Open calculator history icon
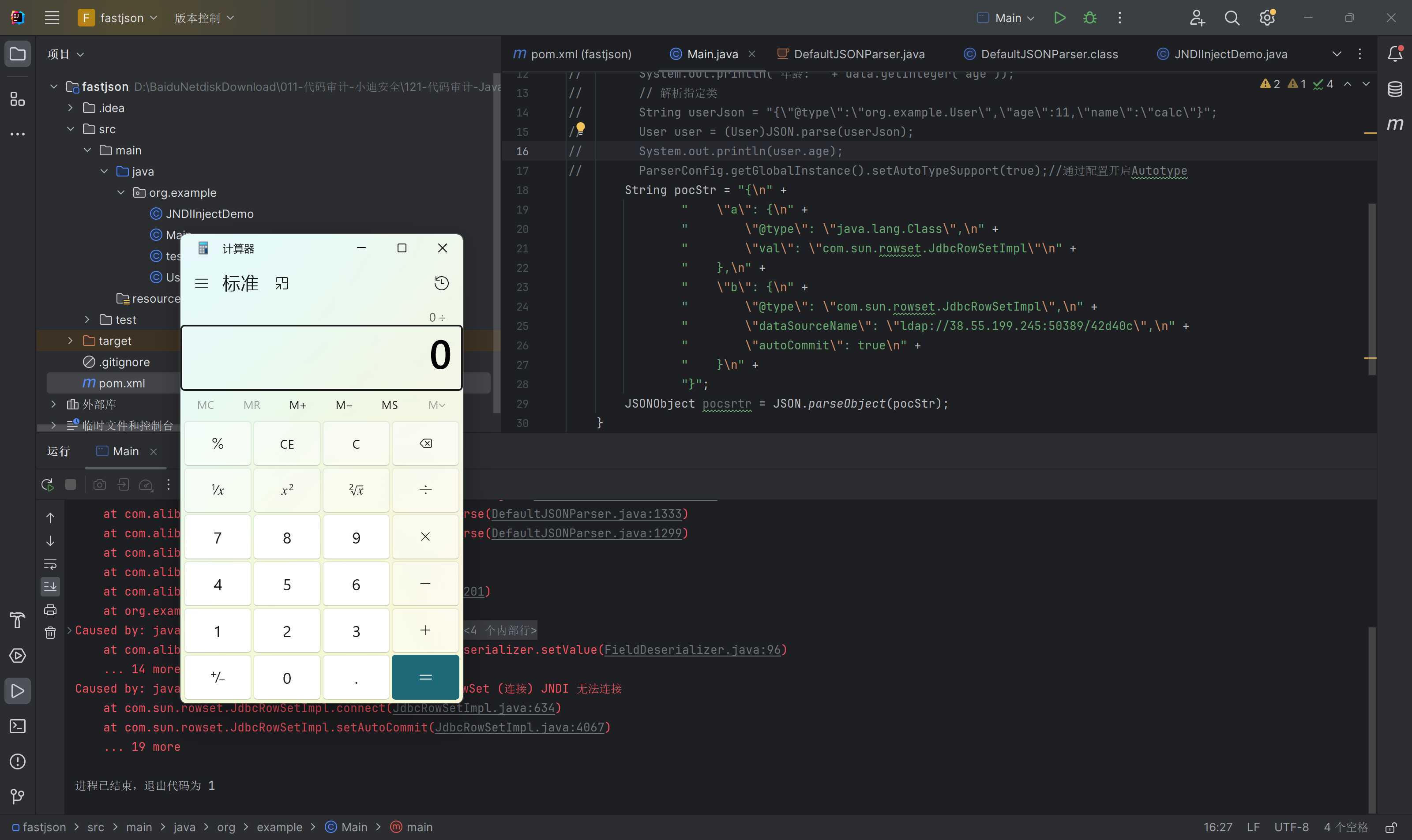This screenshot has width=1412, height=840. pyautogui.click(x=441, y=283)
